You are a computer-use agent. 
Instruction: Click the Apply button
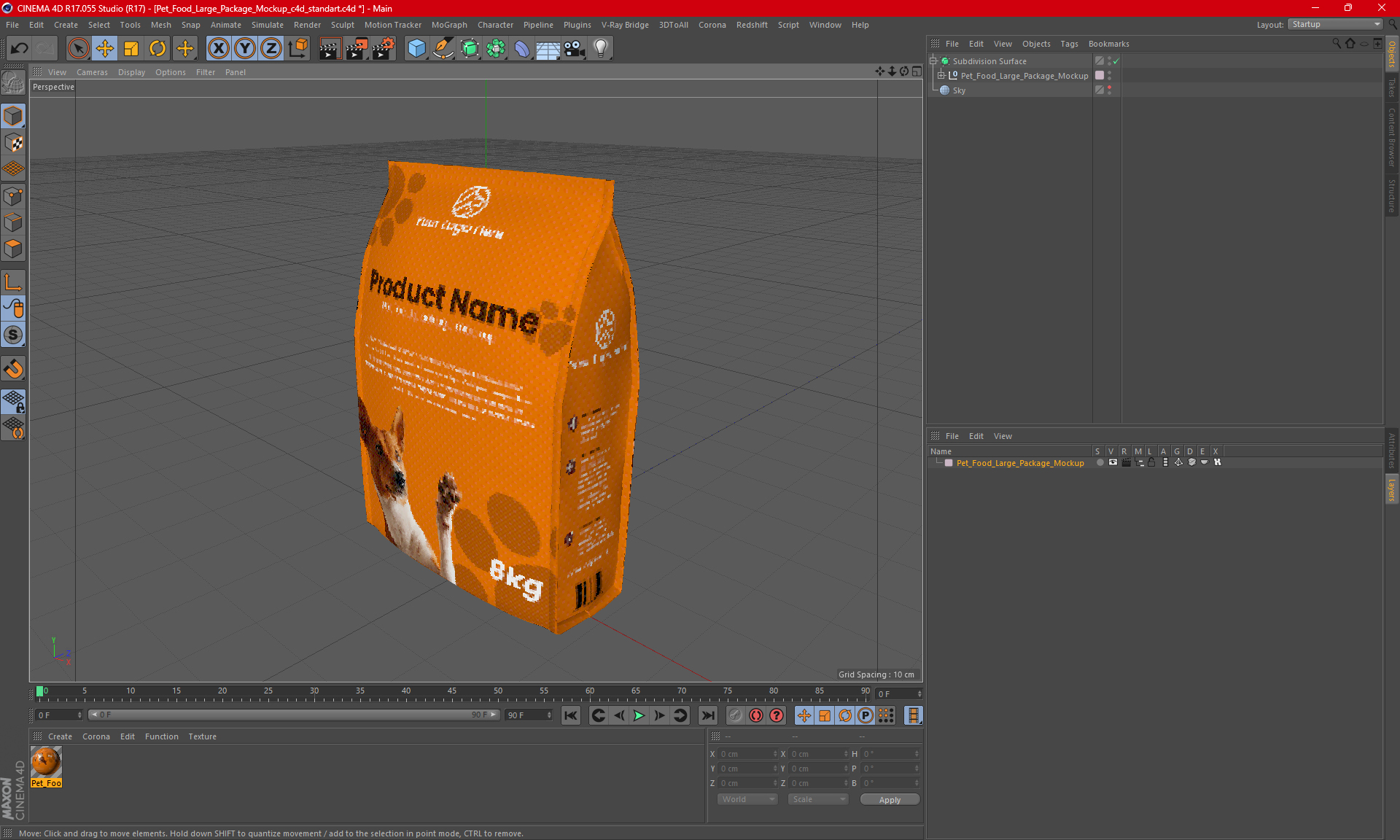click(889, 800)
